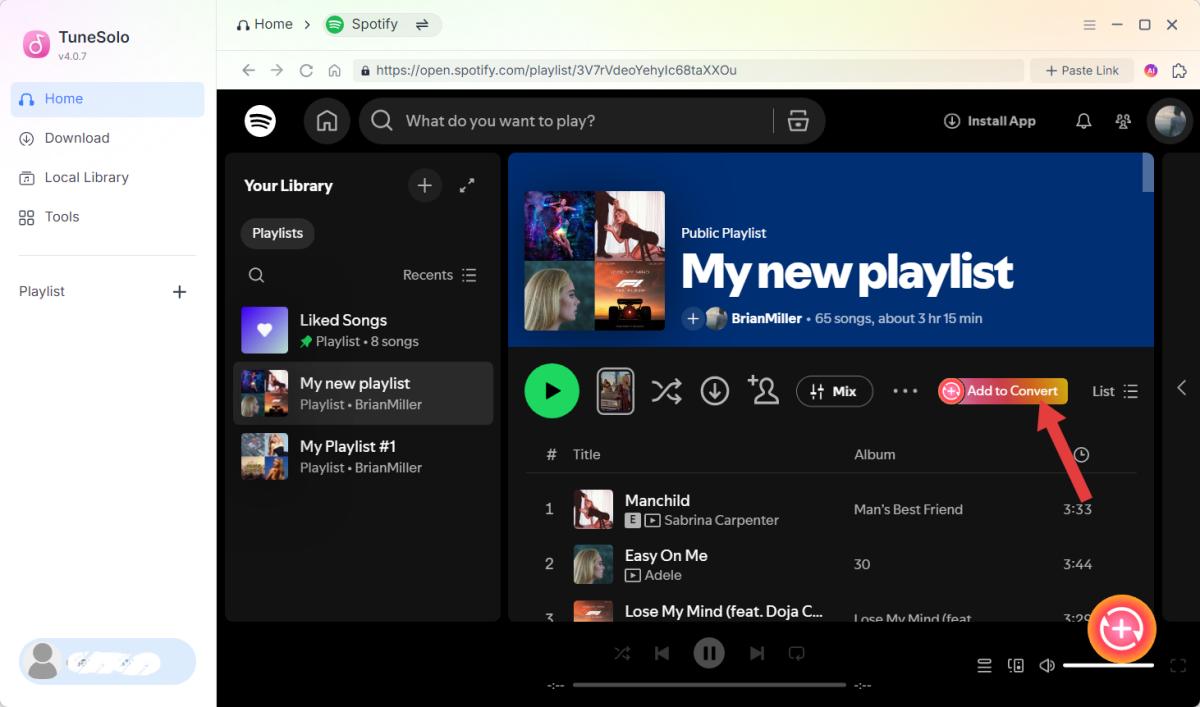Select Home in TuneSolo sidebar
Screen dimensions: 1200x707
107,99
